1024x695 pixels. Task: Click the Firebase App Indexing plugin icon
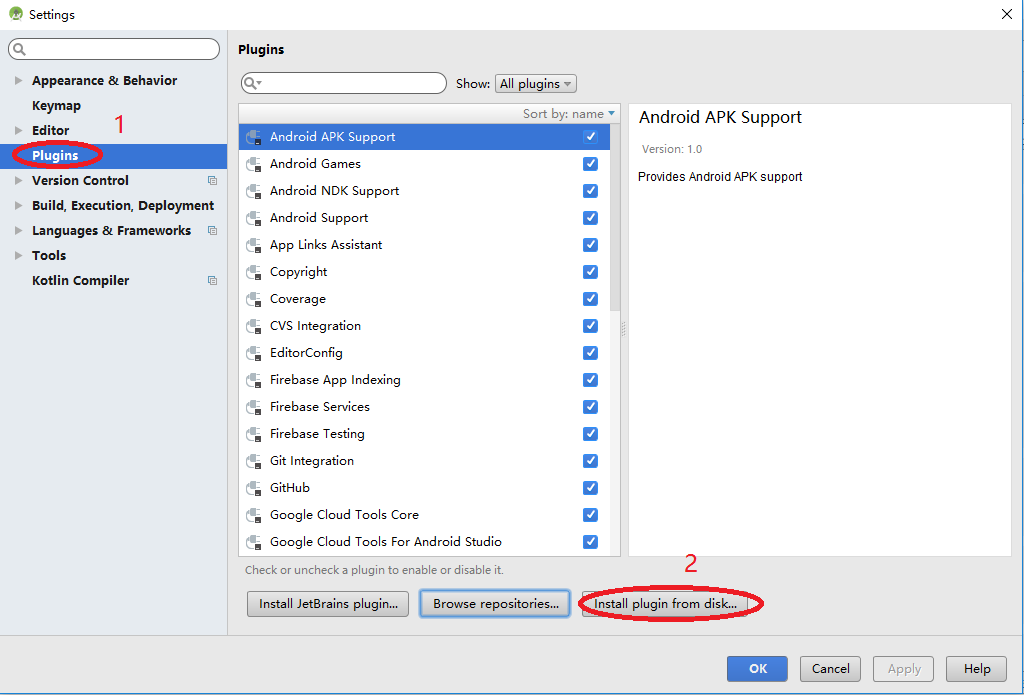(x=253, y=380)
